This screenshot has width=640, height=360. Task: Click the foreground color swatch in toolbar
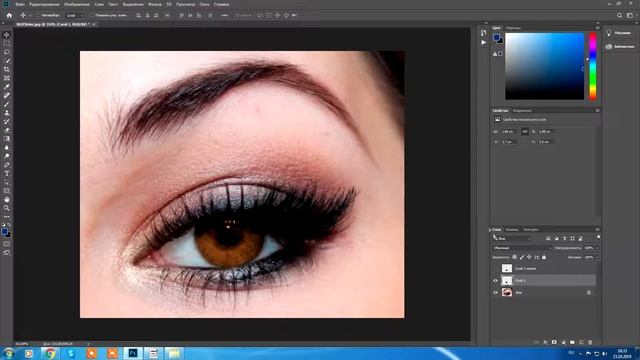pyautogui.click(x=5, y=231)
